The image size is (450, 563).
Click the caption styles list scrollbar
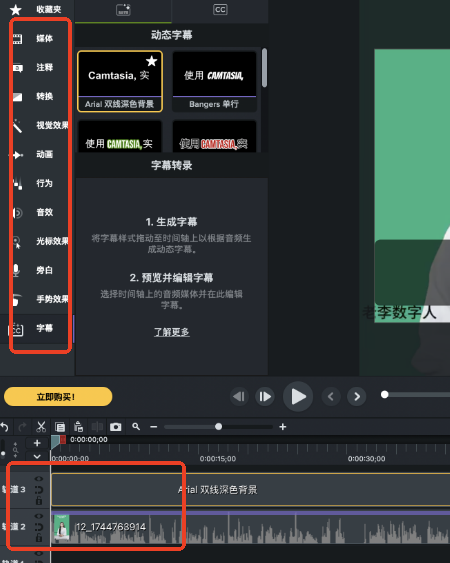point(264,68)
